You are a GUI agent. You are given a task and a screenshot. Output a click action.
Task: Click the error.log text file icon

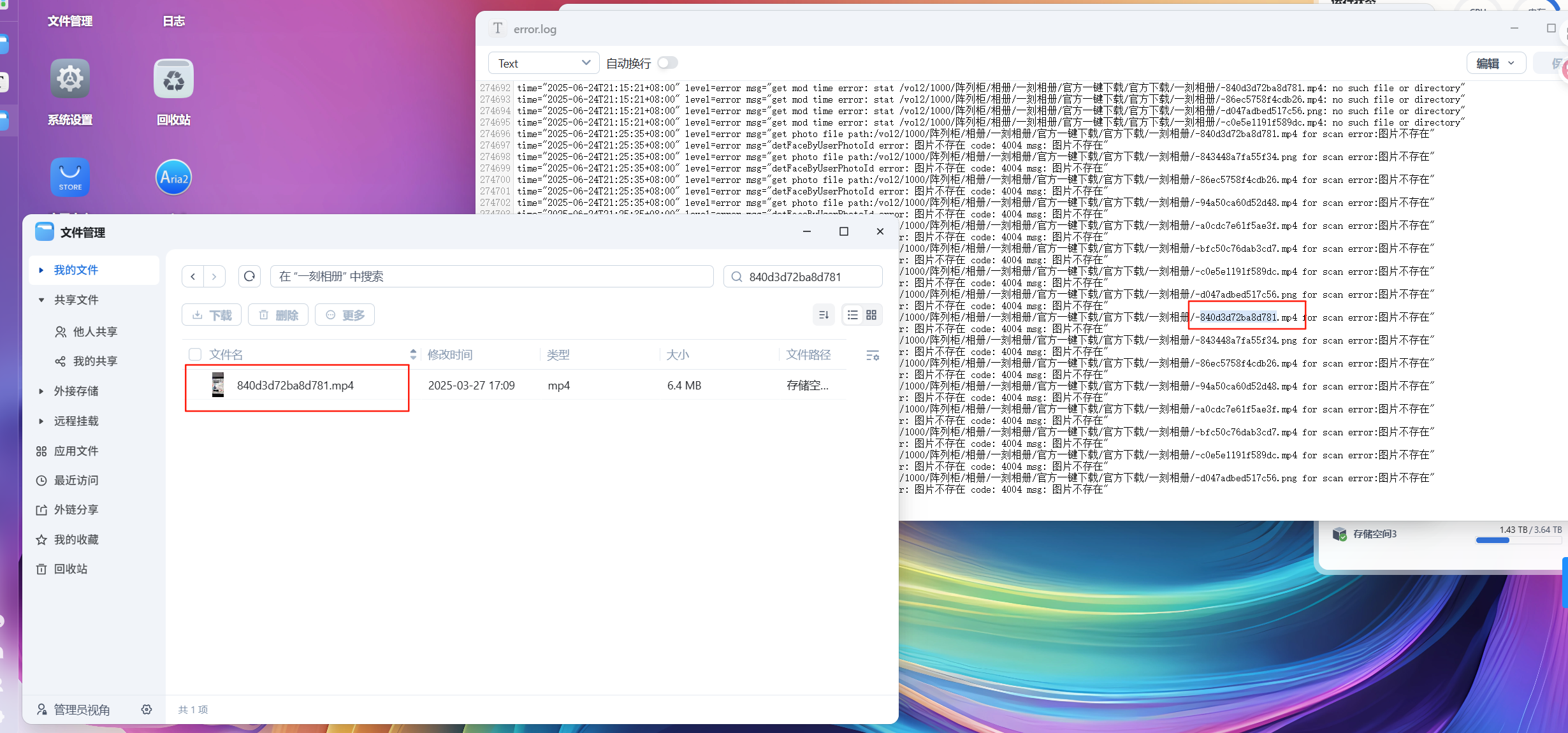pos(498,28)
